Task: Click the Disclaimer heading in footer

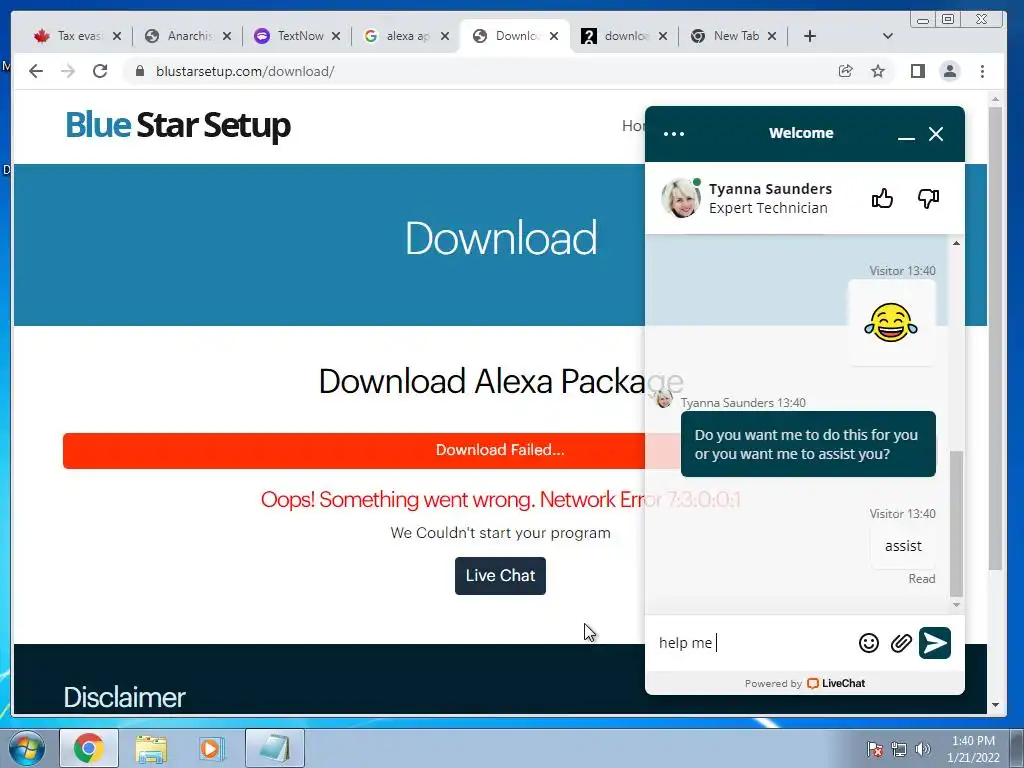Action: pos(124,697)
